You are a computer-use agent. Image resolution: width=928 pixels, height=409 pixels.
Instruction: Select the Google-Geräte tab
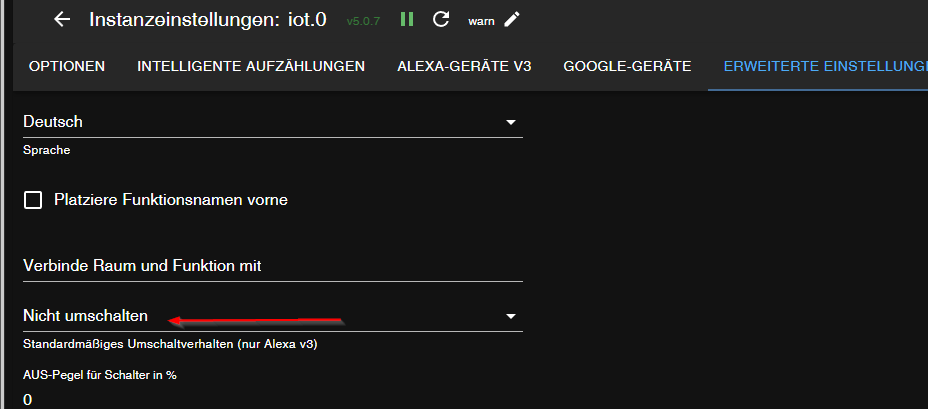tap(627, 66)
